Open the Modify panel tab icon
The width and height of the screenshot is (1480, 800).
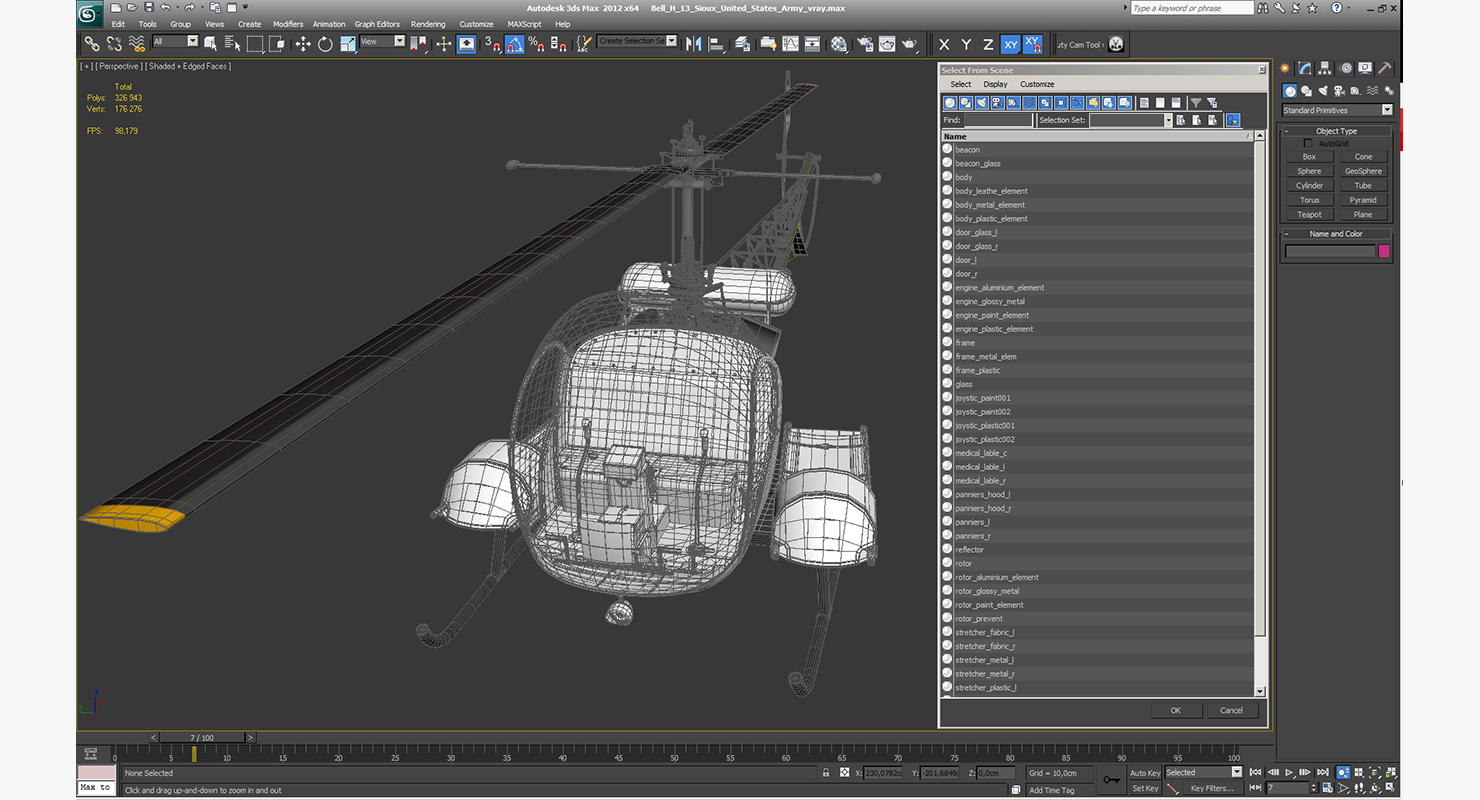click(1305, 68)
